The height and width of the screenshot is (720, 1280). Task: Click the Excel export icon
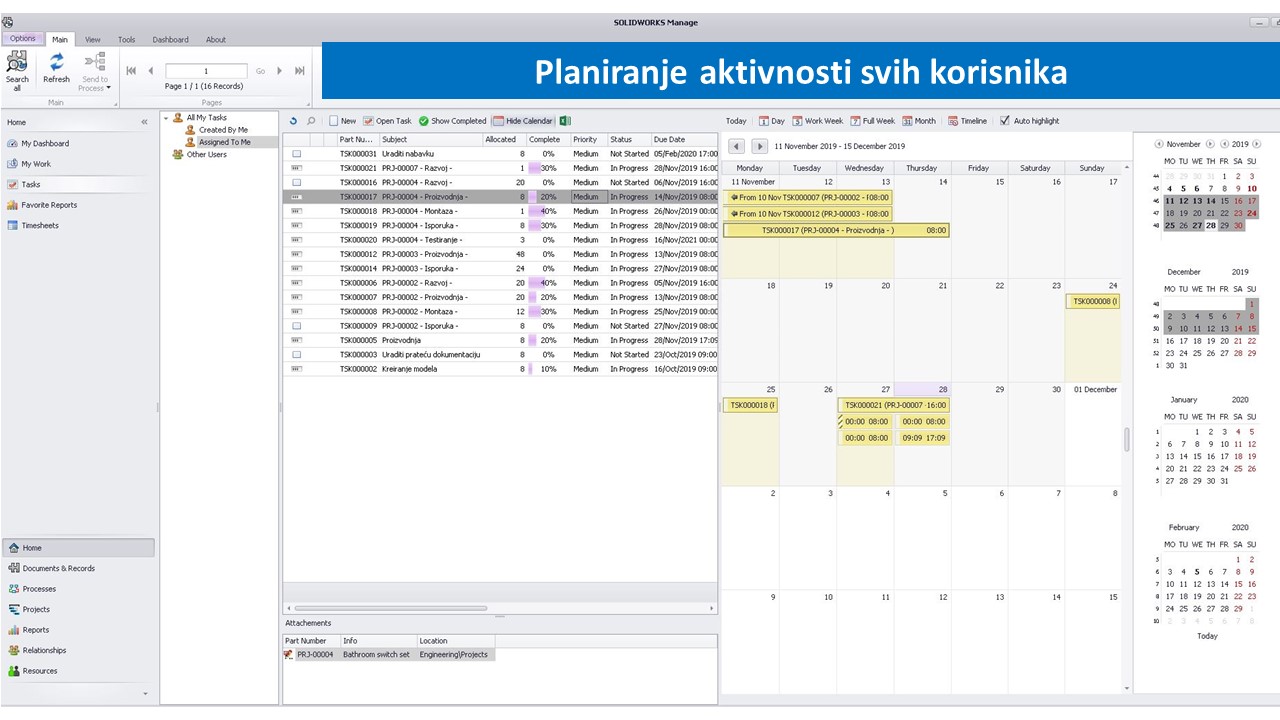pyautogui.click(x=565, y=121)
